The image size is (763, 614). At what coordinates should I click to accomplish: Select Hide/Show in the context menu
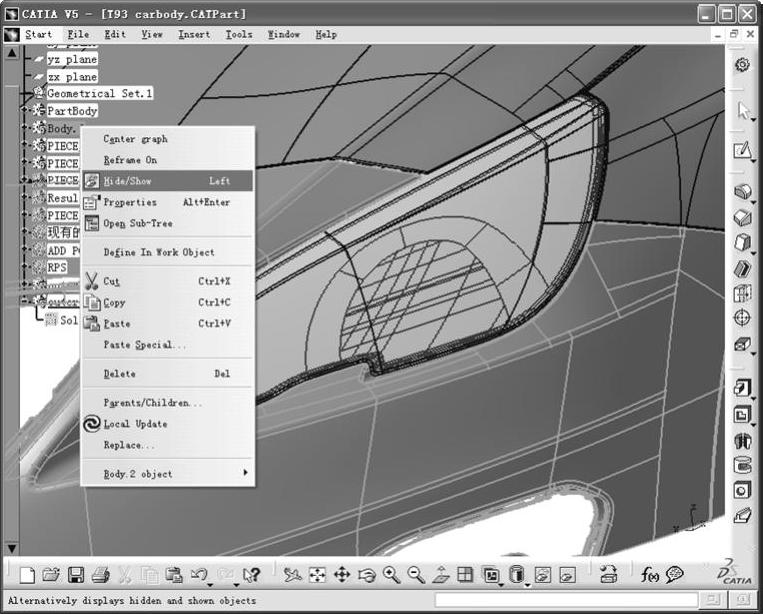tap(168, 181)
